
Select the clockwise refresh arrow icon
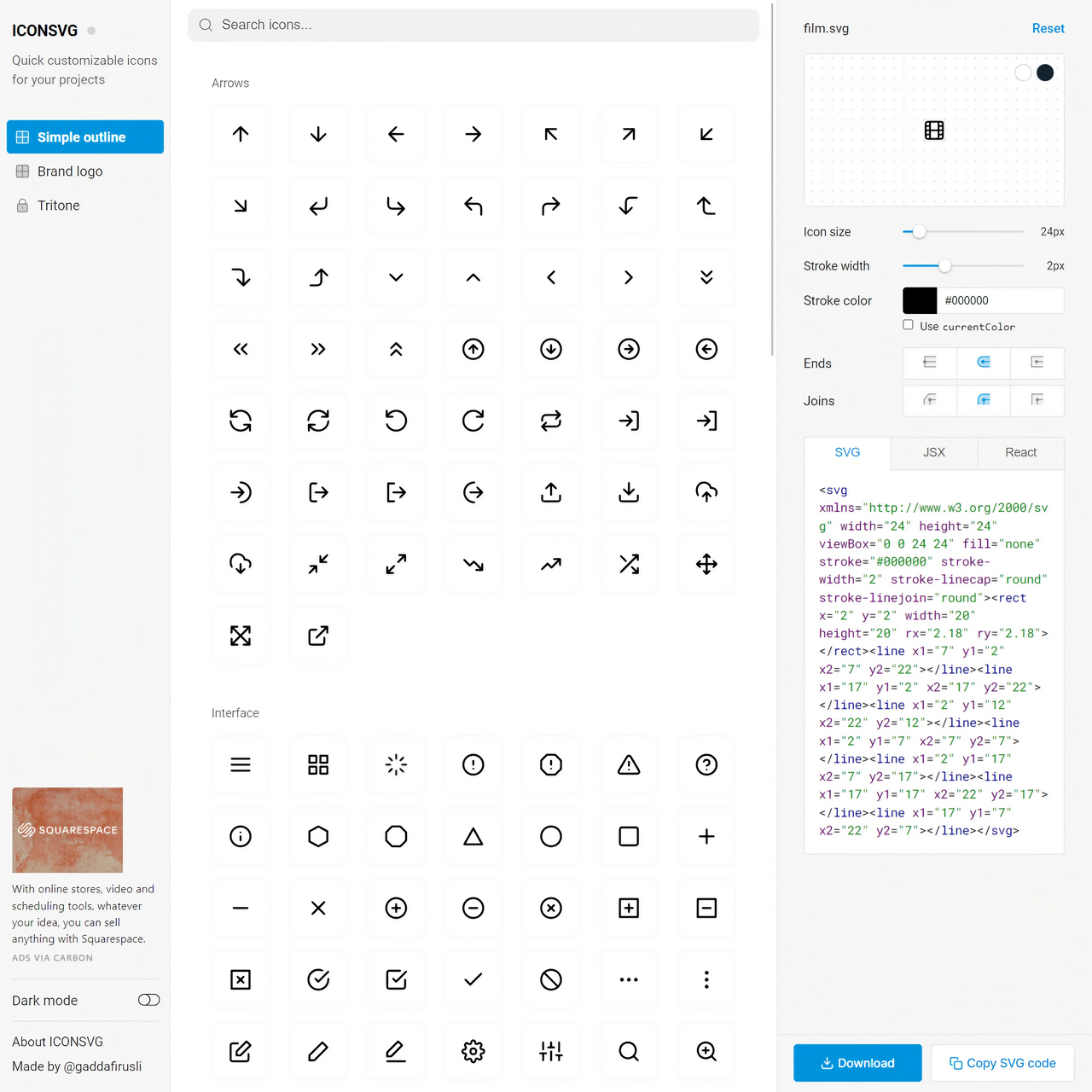[x=473, y=421]
